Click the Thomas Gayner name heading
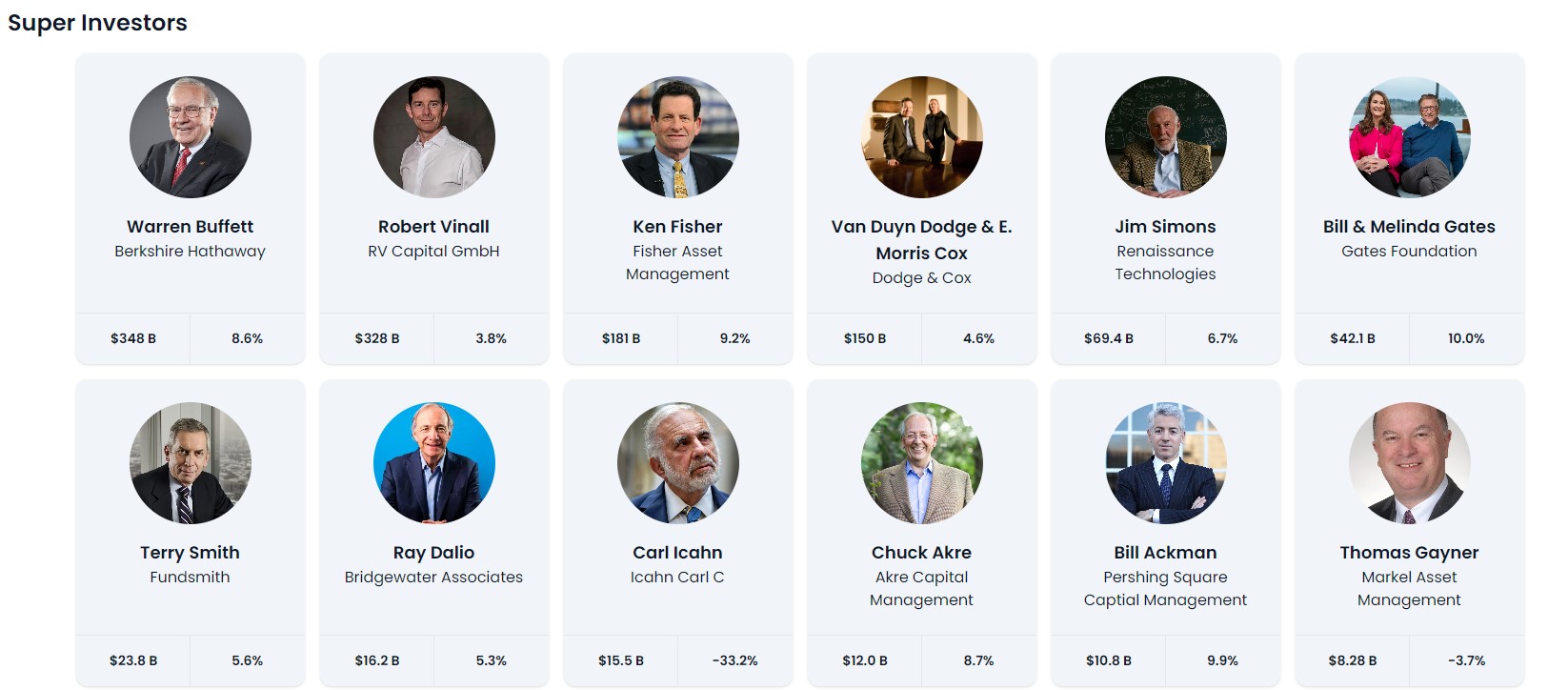The image size is (1568, 690). [1409, 553]
